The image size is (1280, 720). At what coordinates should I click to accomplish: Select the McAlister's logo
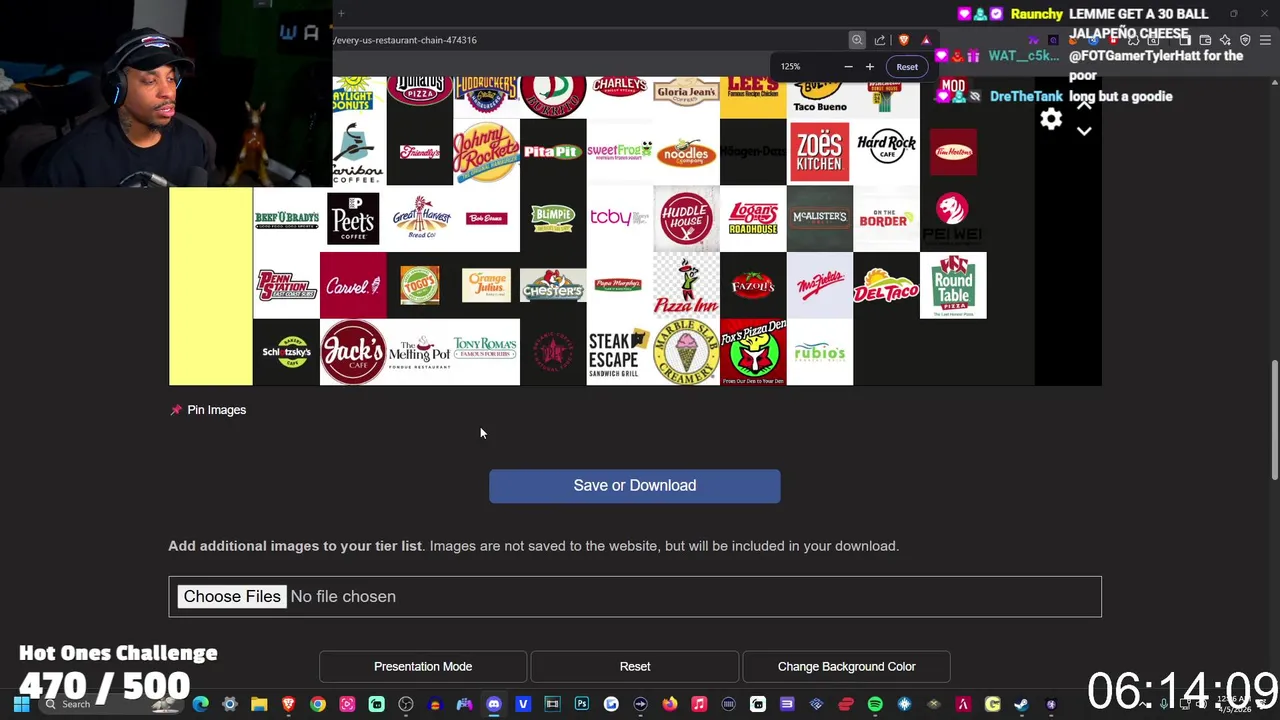click(820, 219)
